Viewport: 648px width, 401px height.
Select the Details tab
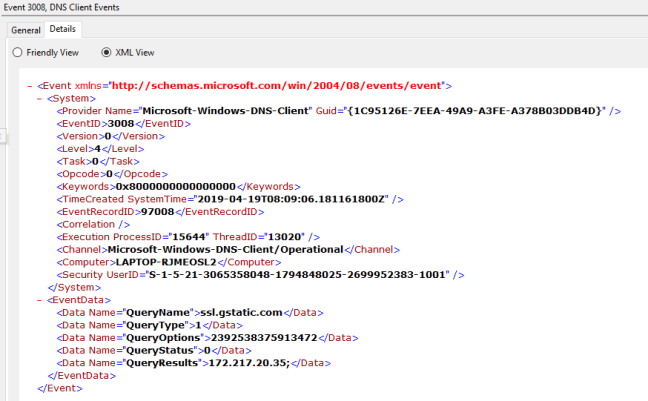pos(63,30)
